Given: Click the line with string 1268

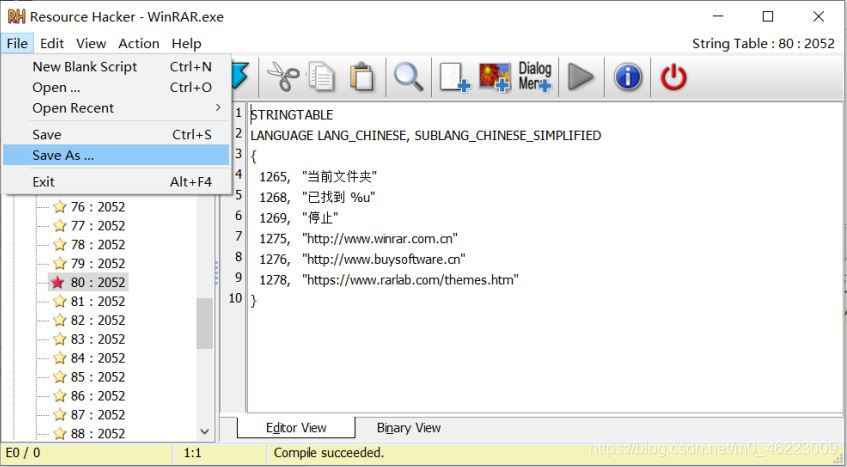Looking at the screenshot, I should point(317,197).
